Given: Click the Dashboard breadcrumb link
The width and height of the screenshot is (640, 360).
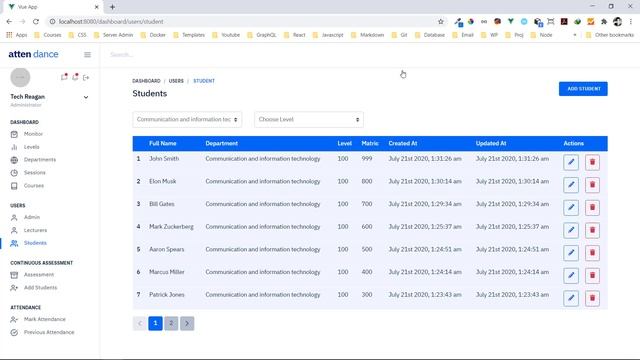Looking at the screenshot, I should [x=146, y=81].
